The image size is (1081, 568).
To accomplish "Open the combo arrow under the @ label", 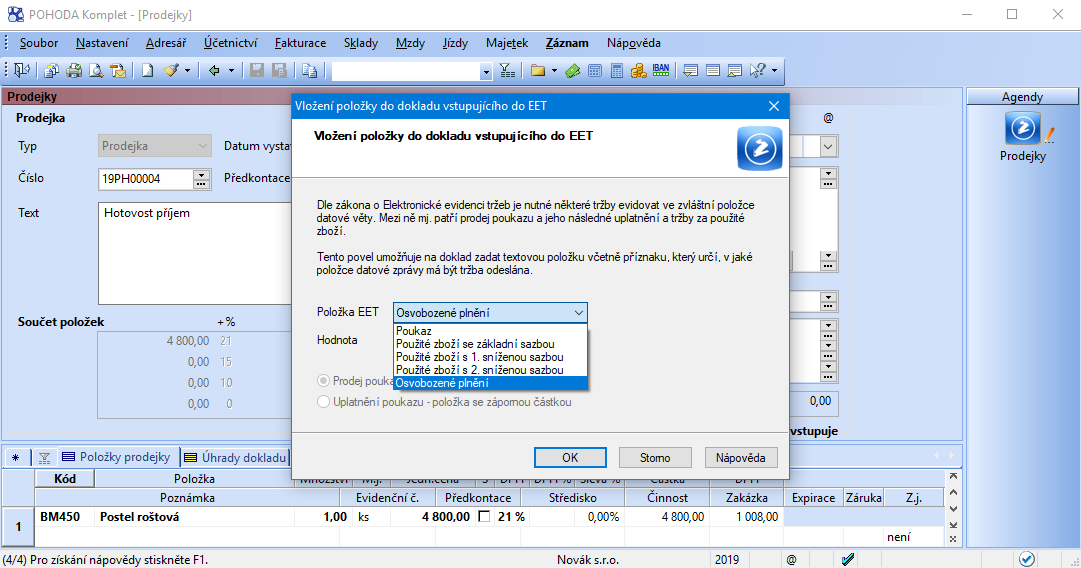I will tap(828, 146).
